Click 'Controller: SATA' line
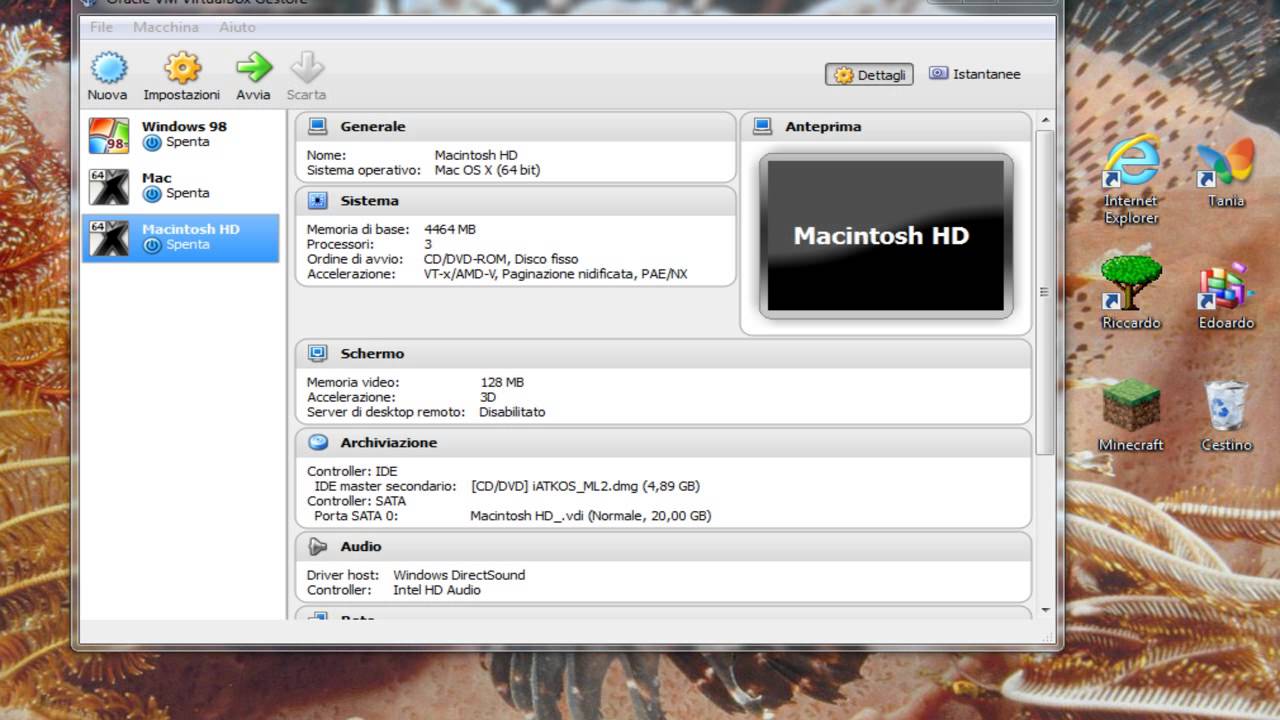The image size is (1280, 720). [x=357, y=501]
